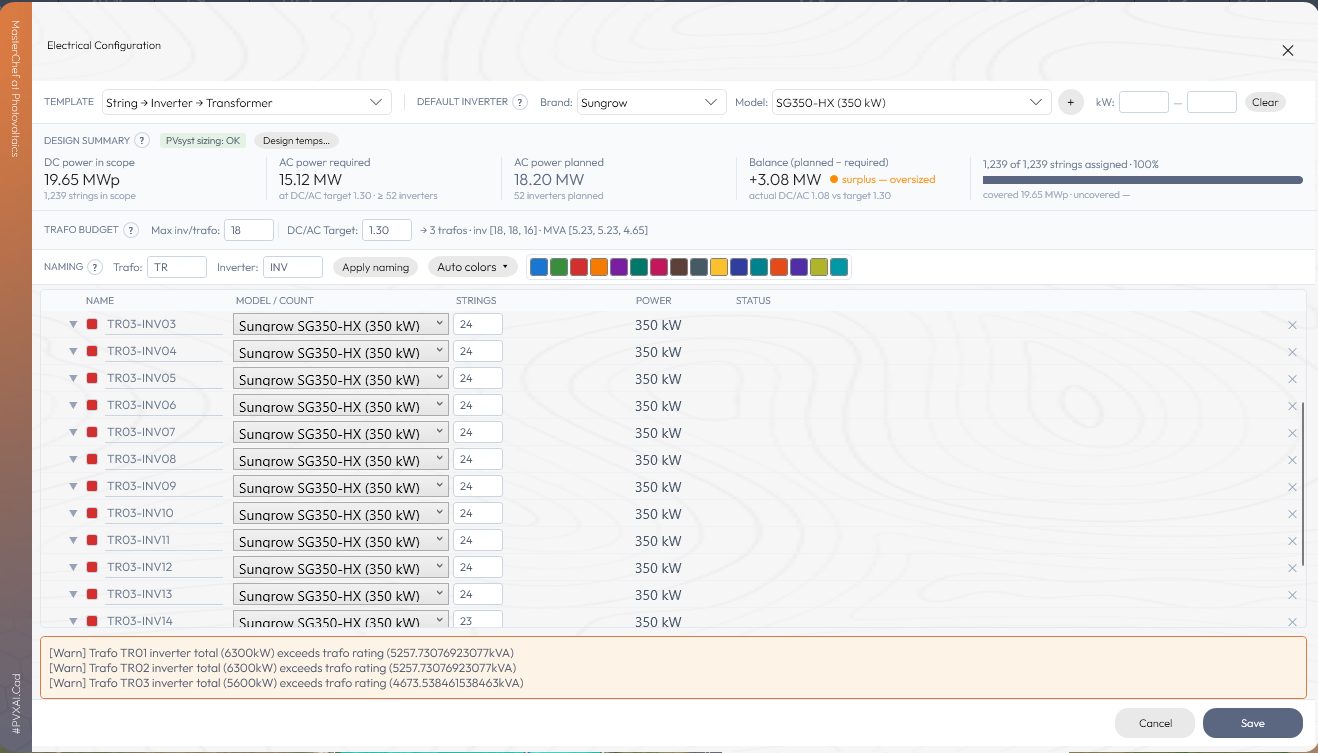Select the slate gray color swatch
This screenshot has height=753, width=1318.
[699, 267]
